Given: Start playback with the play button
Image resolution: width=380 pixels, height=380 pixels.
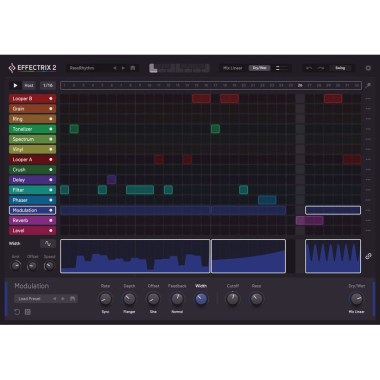Looking at the screenshot, I should pyautogui.click(x=15, y=85).
